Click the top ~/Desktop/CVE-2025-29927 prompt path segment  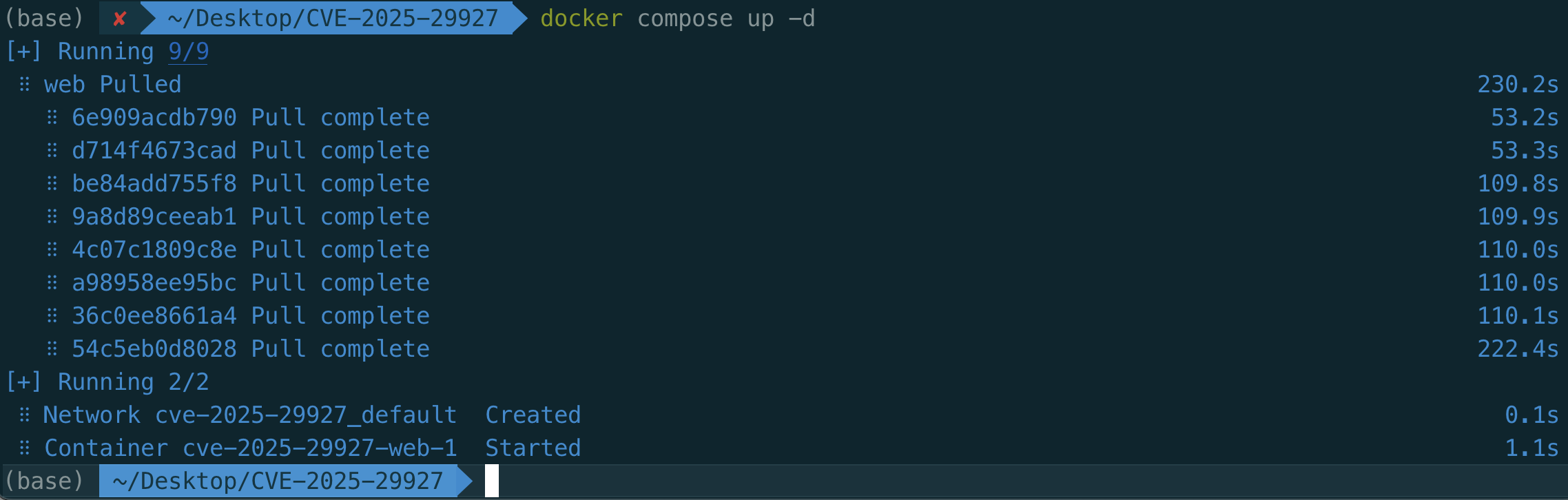[332, 19]
